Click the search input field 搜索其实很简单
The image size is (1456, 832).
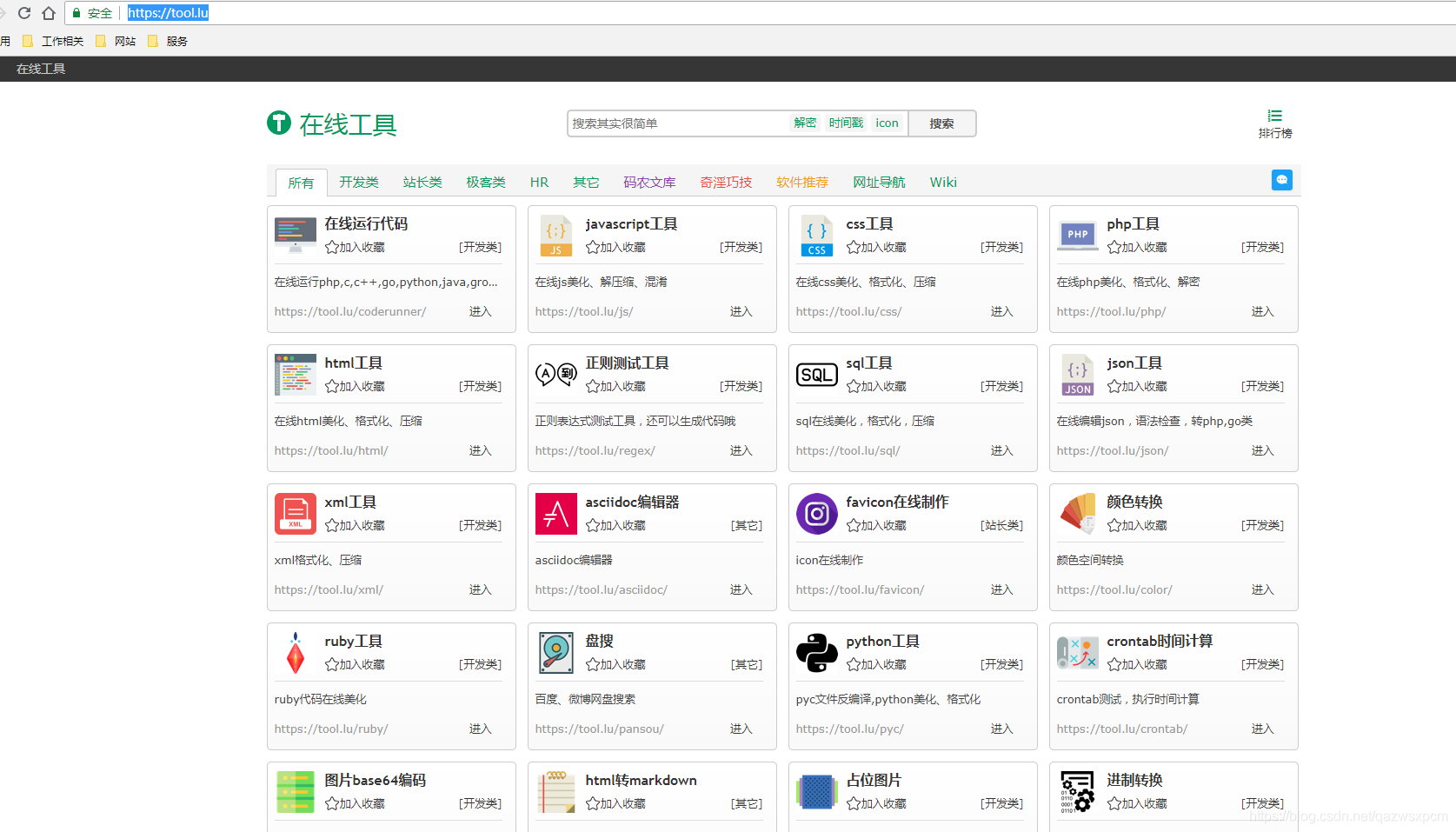pyautogui.click(x=678, y=123)
